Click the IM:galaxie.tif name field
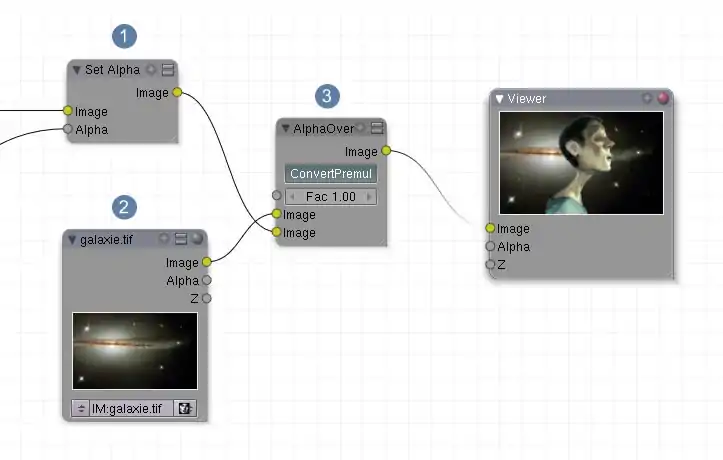Viewport: 723px width, 460px height. pos(131,408)
